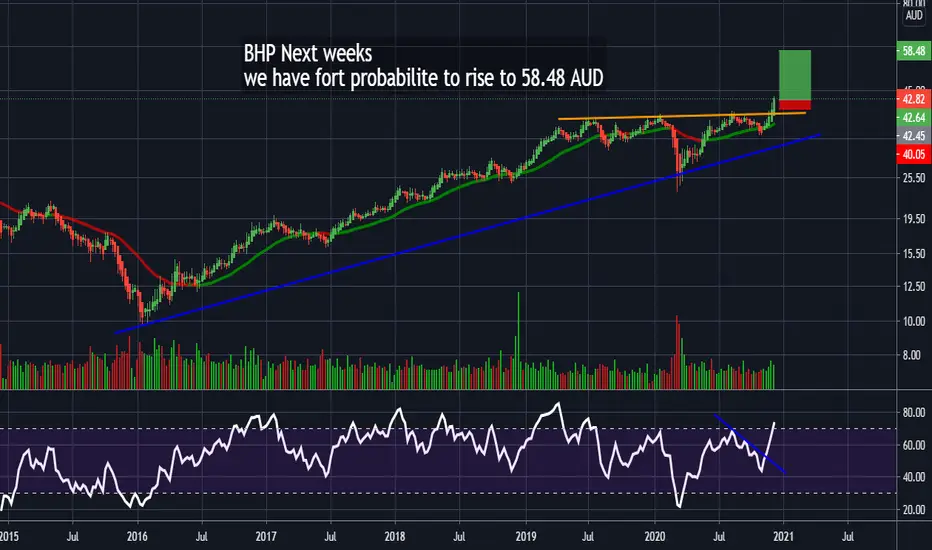
Task: Click the 40.00 RSI scale label
Action: click(914, 477)
